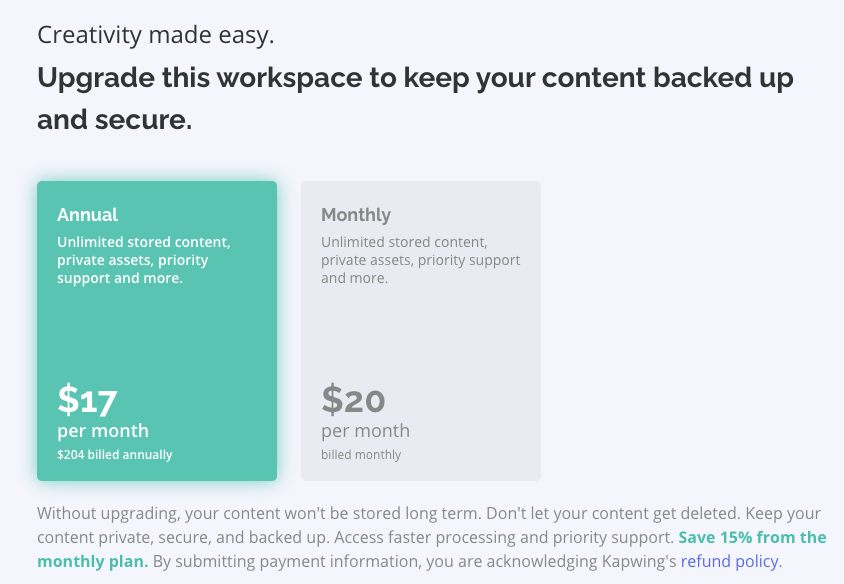Image resolution: width=844 pixels, height=584 pixels.
Task: Click the Monthly plan feature description
Action: pos(420,260)
